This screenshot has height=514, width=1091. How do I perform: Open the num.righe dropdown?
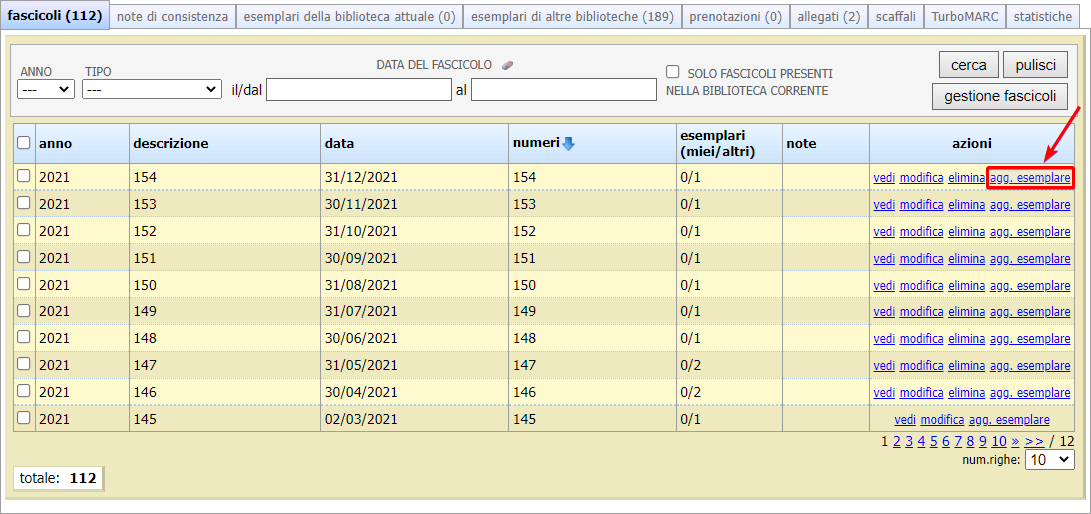tap(1051, 460)
